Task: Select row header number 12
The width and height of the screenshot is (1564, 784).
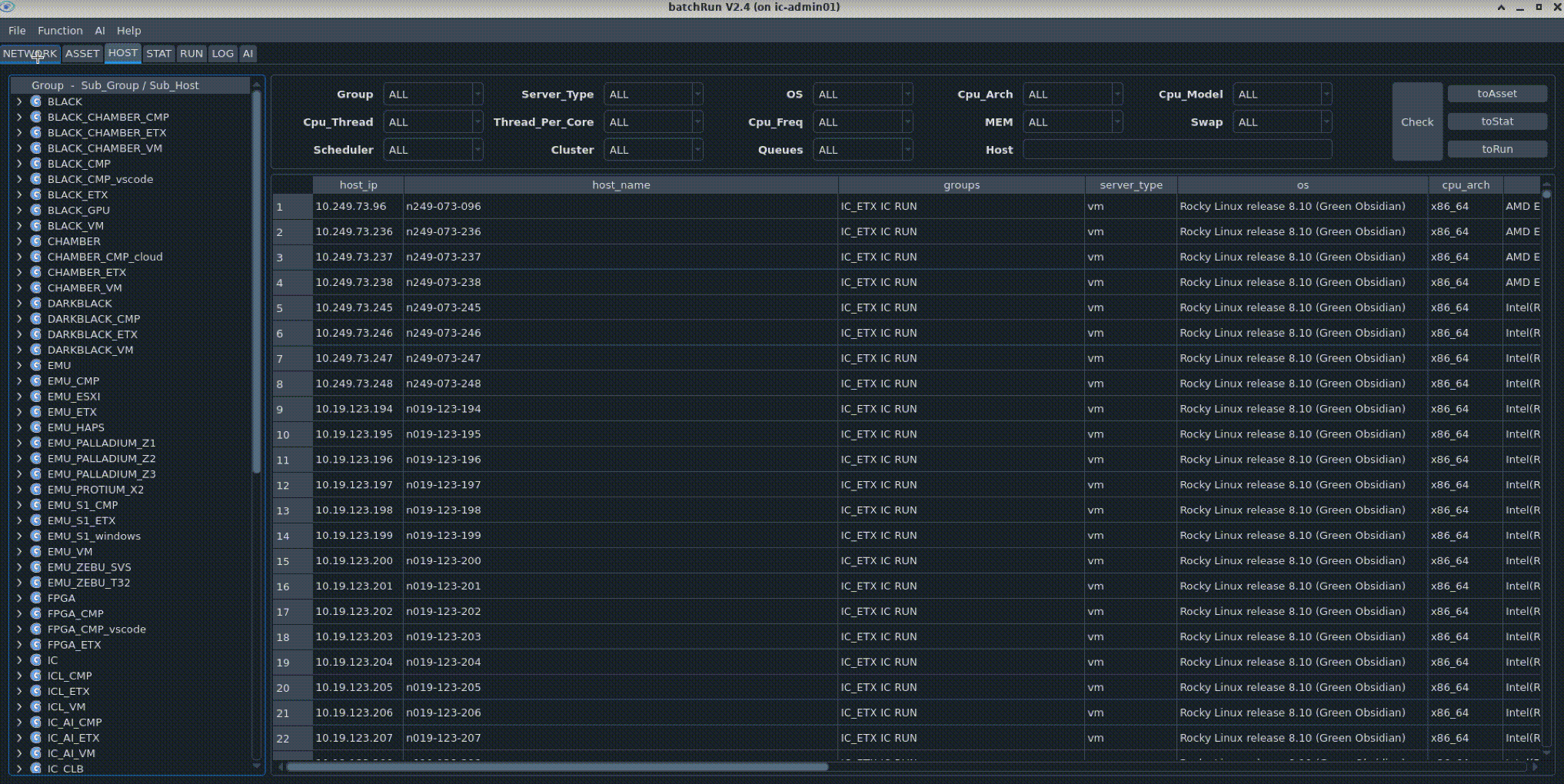Action: click(x=292, y=485)
